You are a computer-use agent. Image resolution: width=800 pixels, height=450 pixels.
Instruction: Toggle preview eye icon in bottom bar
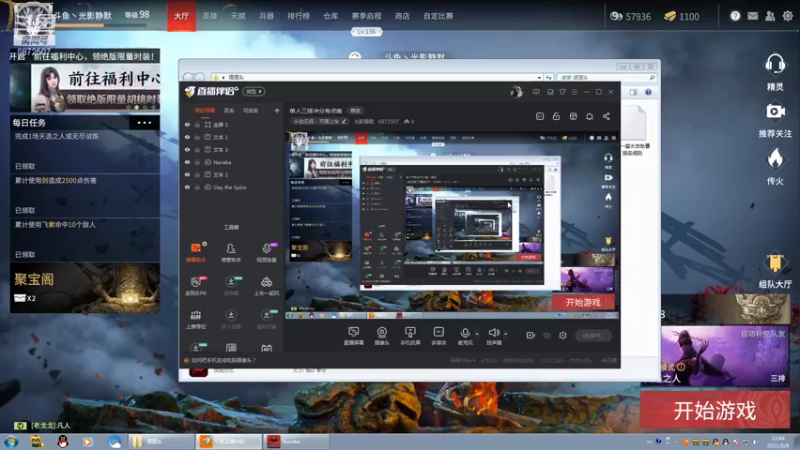click(547, 335)
